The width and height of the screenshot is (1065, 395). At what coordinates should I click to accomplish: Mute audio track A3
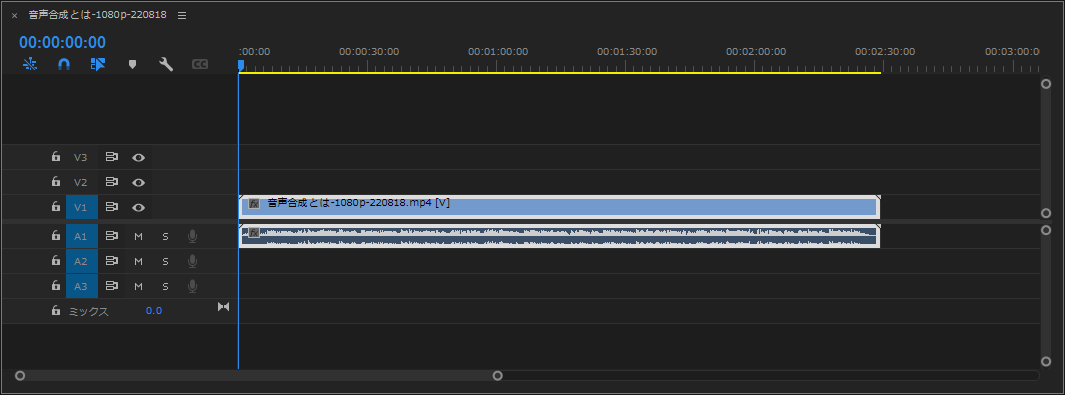coord(139,286)
